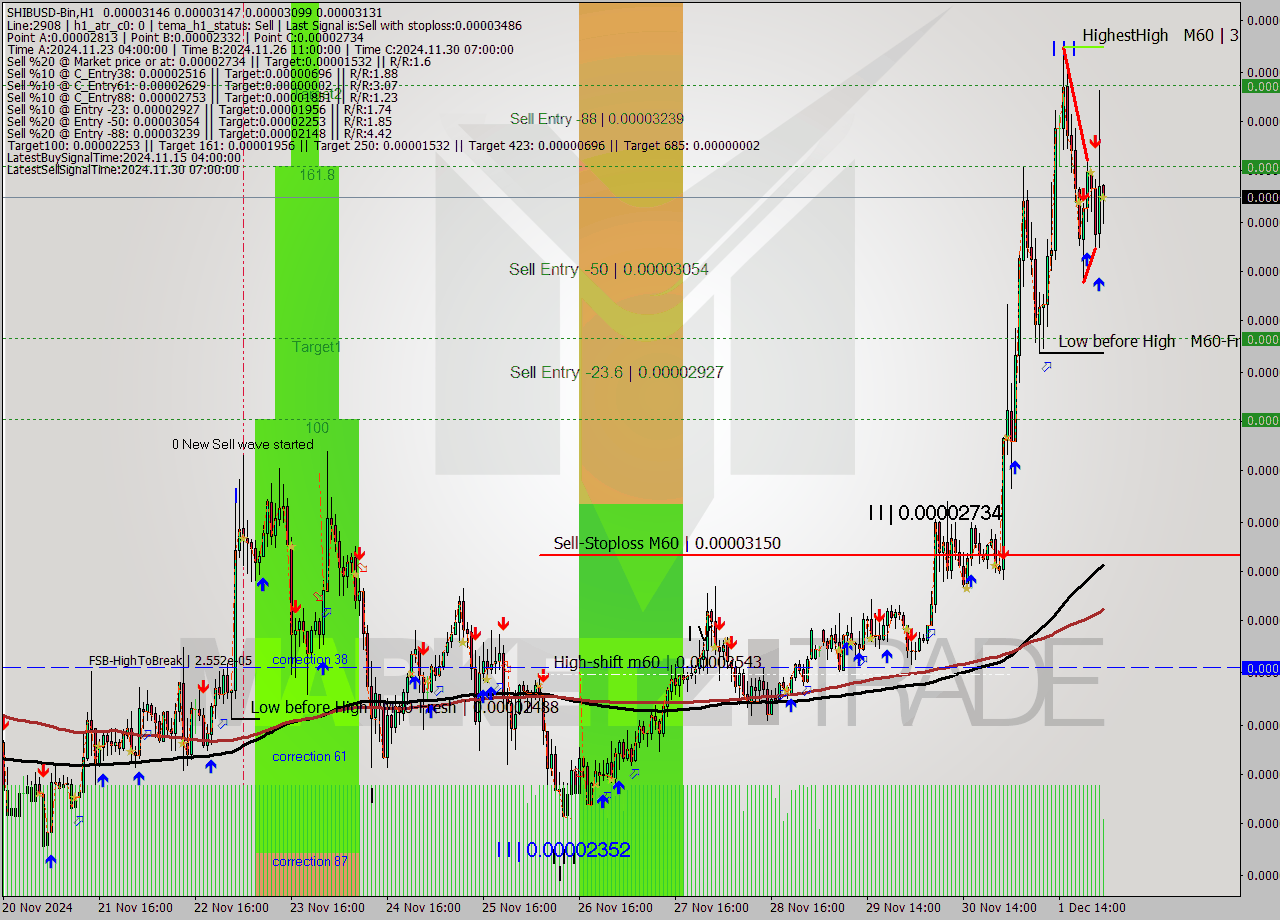Click the '30 Nov 14:00' time label

click(x=999, y=908)
